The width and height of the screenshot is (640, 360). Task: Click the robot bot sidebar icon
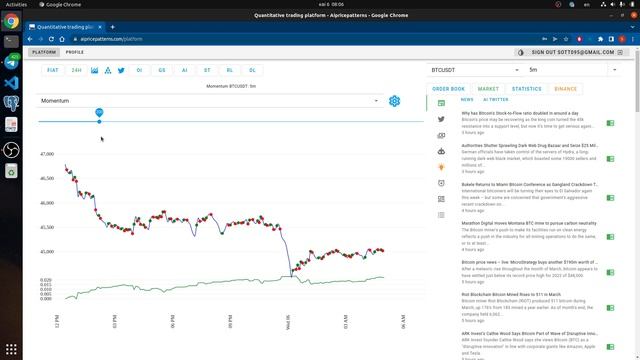pos(441,151)
